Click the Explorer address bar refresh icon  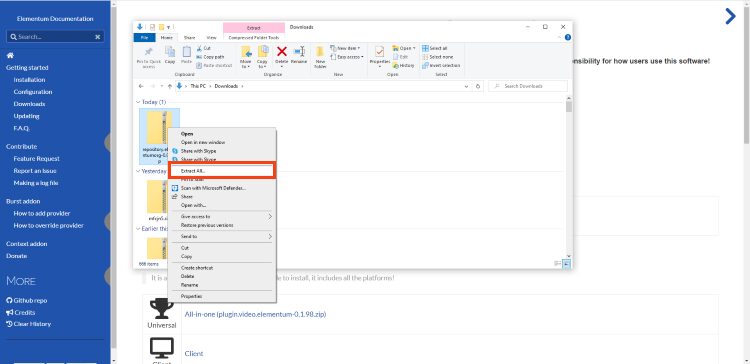(x=477, y=87)
